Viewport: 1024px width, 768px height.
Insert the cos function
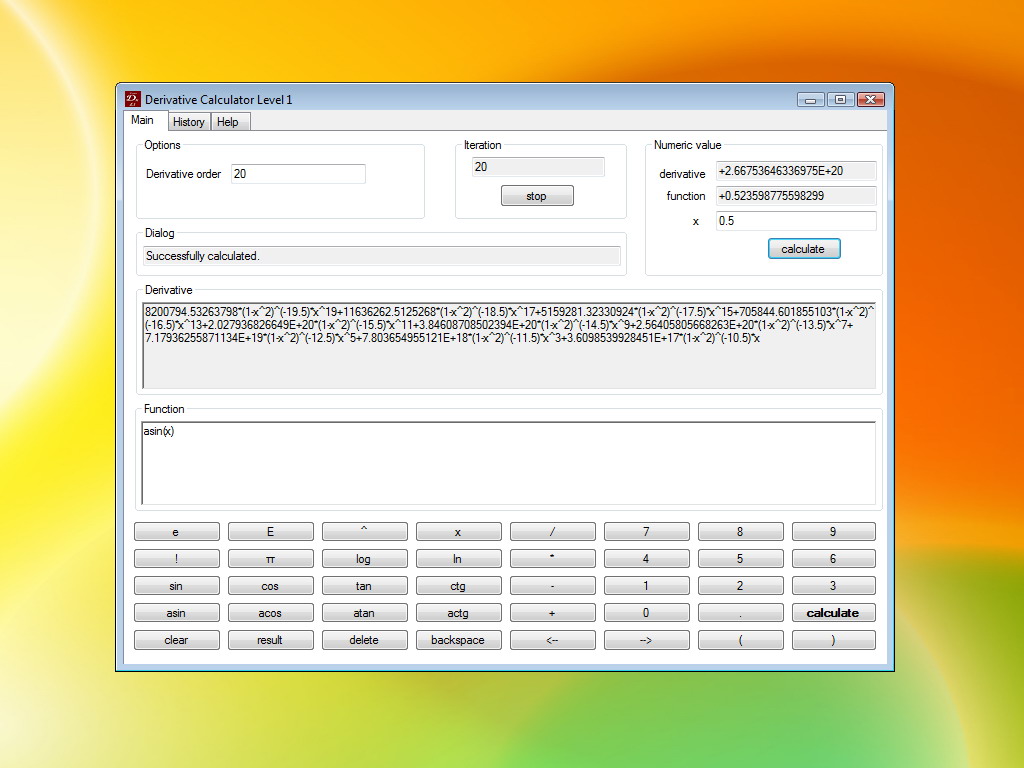[270, 586]
